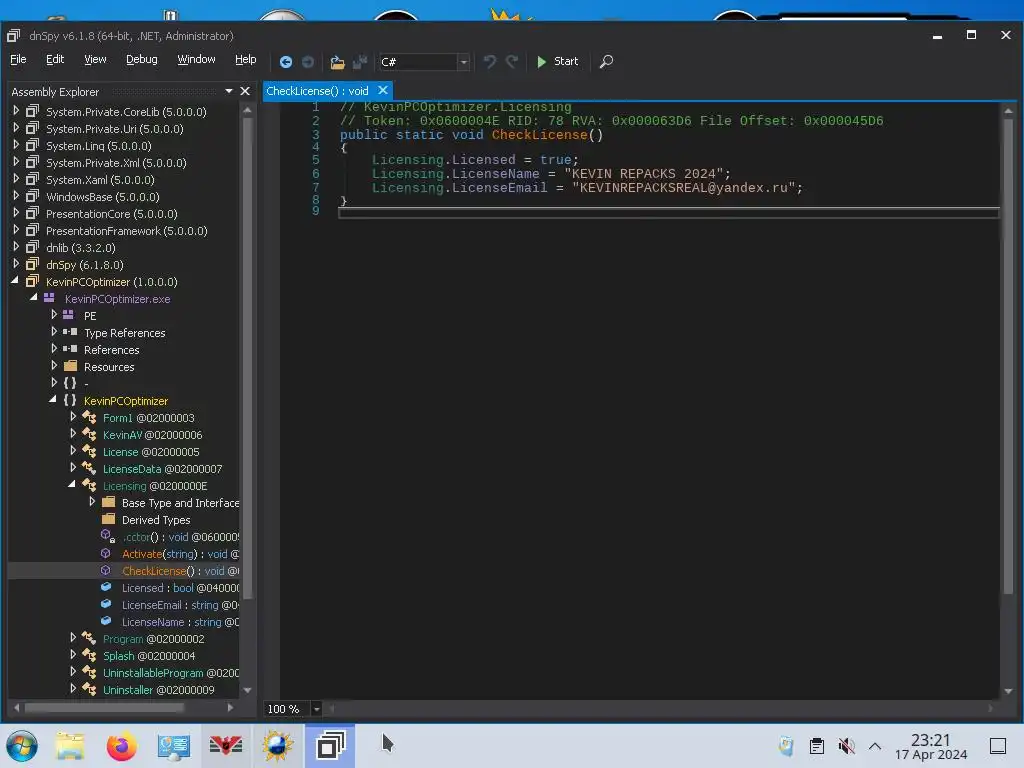Viewport: 1024px width, 768px height.
Task: Expand the PE node
Action: 54,315
